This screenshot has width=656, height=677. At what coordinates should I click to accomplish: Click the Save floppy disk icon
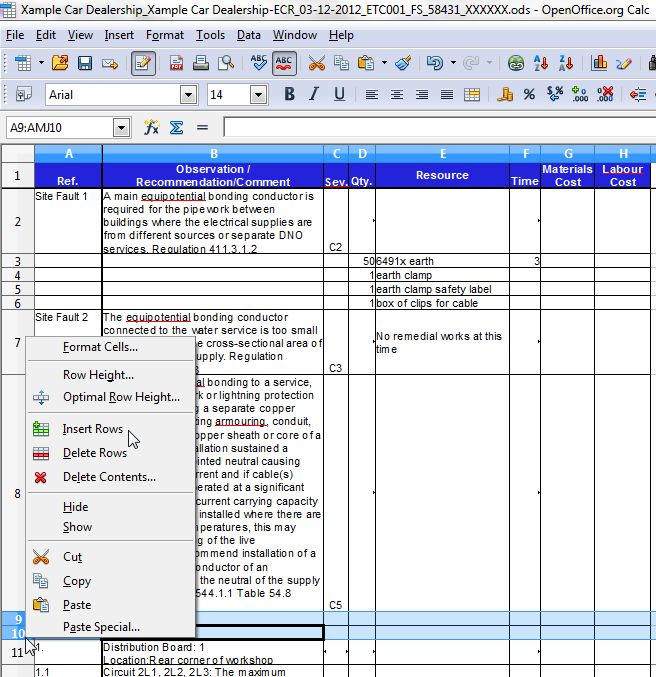pyautogui.click(x=85, y=63)
